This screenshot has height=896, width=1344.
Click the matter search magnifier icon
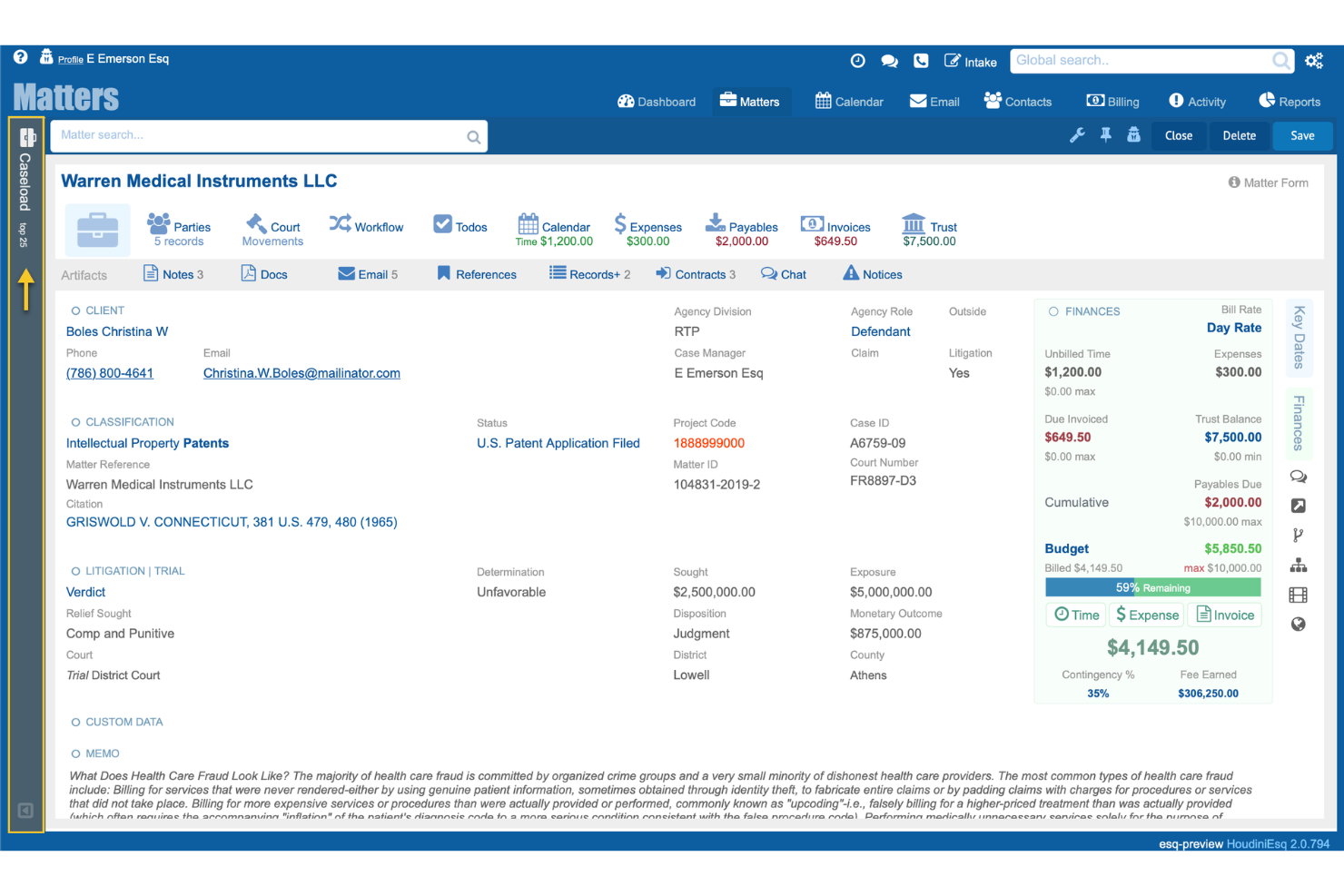click(x=473, y=137)
